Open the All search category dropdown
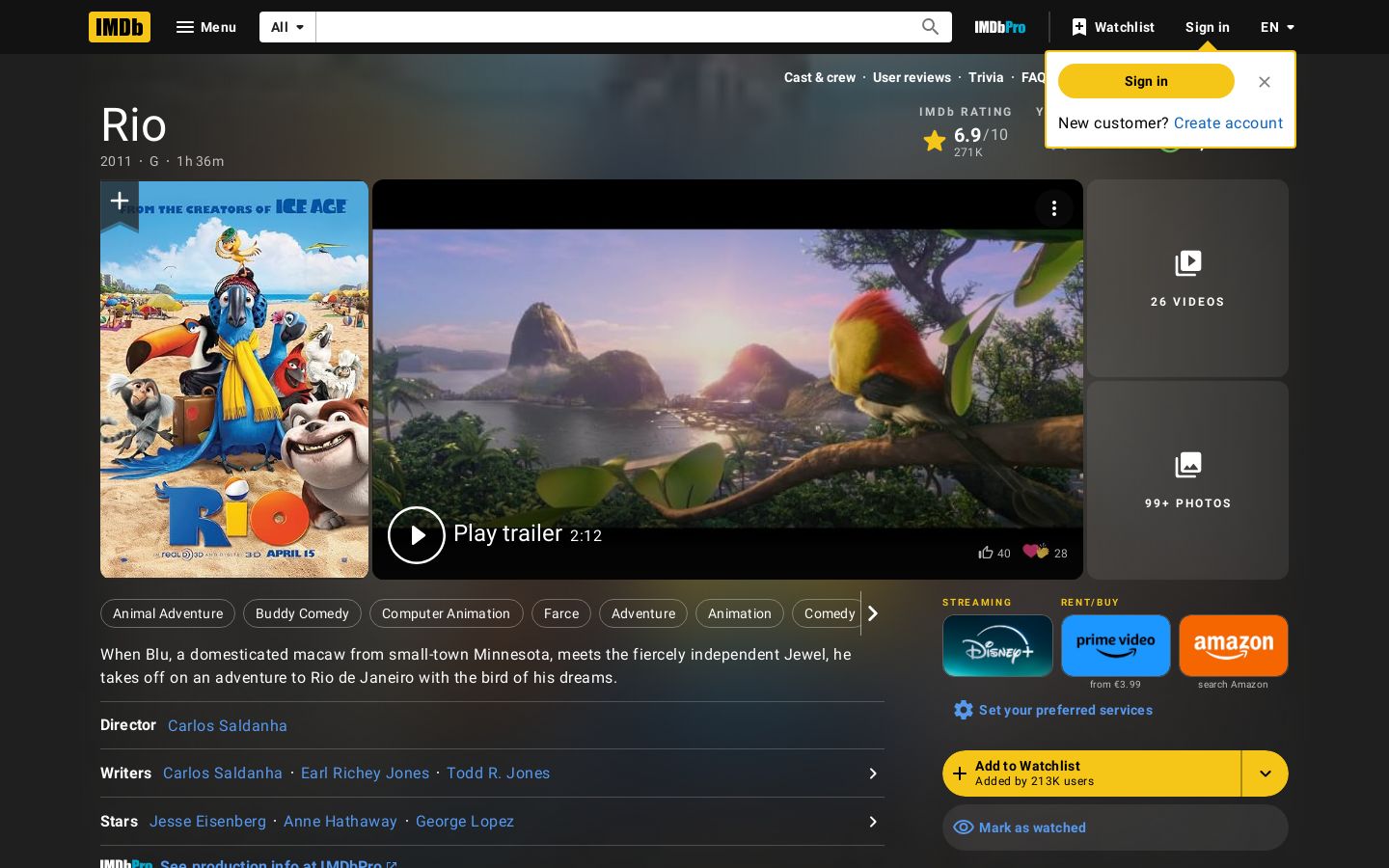 (x=287, y=27)
